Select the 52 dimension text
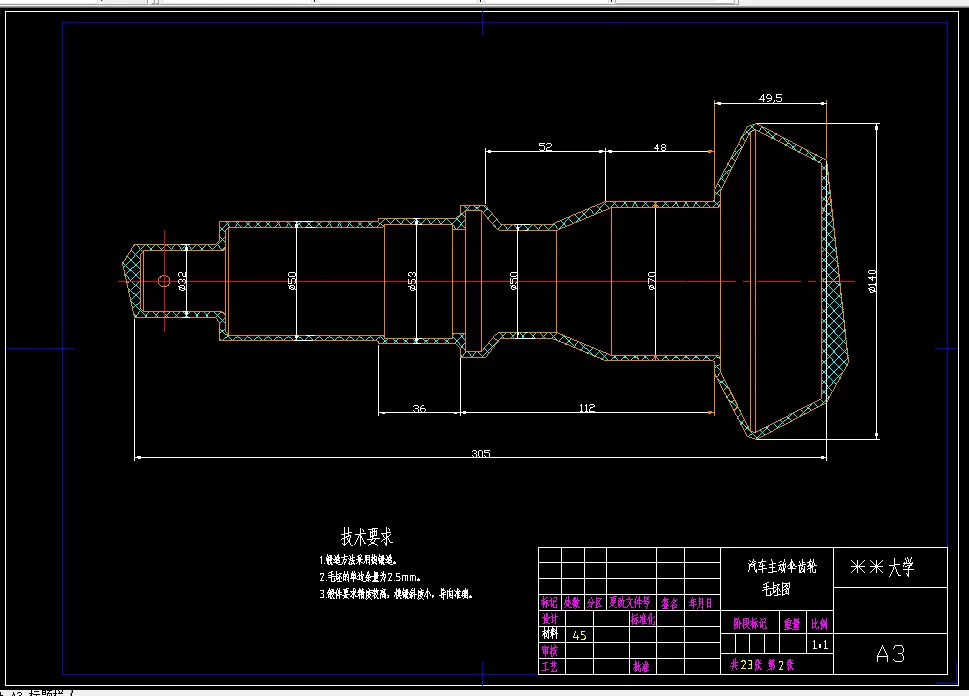Viewport: 969px width, 696px height. point(545,146)
